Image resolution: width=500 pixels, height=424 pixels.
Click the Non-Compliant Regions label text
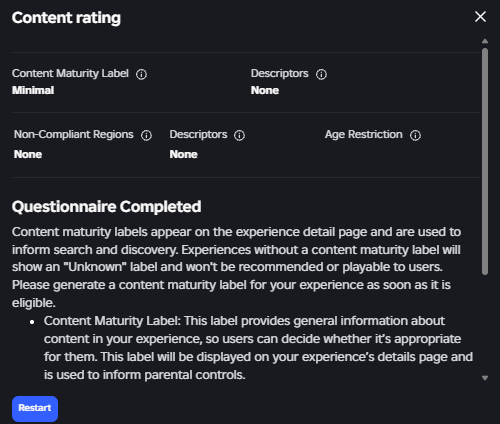tap(74, 134)
